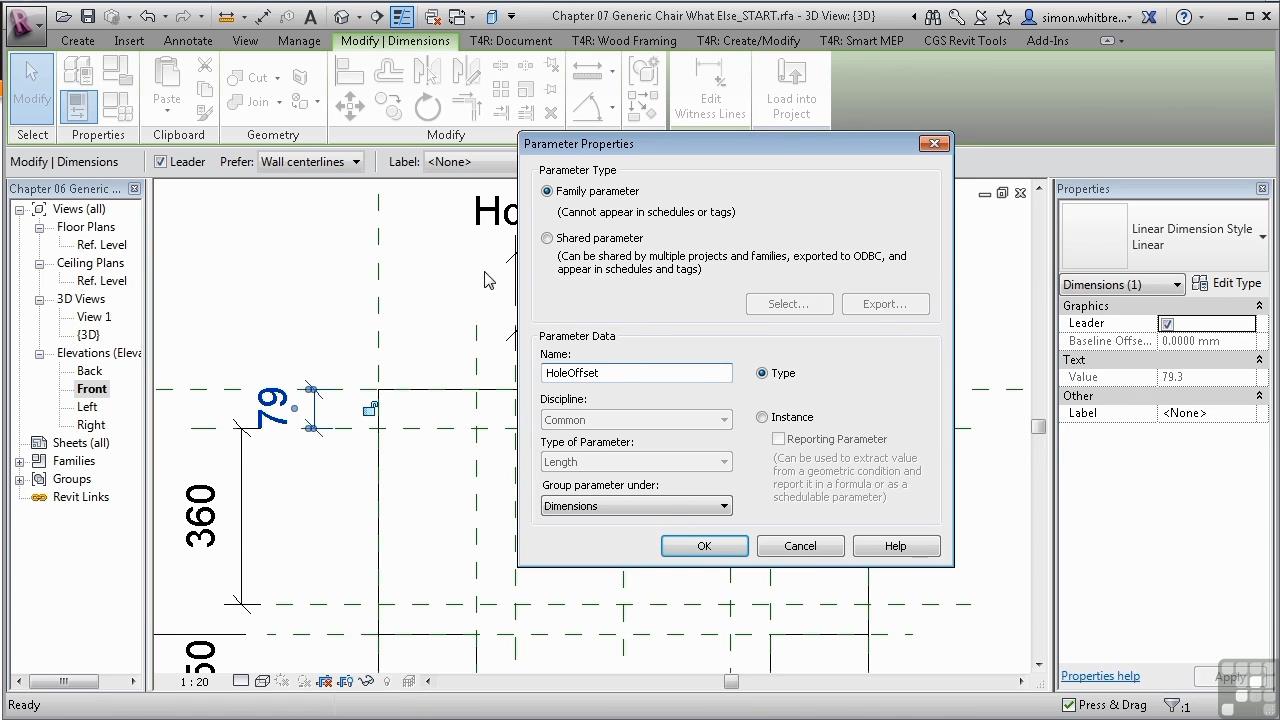The width and height of the screenshot is (1280, 720).
Task: Click the Close Hidden Windows icon
Action: tap(432, 17)
